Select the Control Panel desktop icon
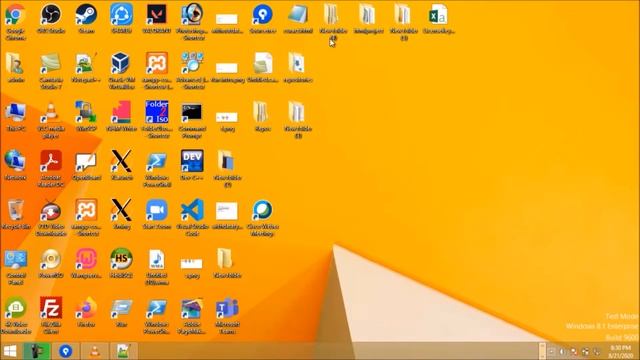This screenshot has width=640, height=360. (x=16, y=267)
